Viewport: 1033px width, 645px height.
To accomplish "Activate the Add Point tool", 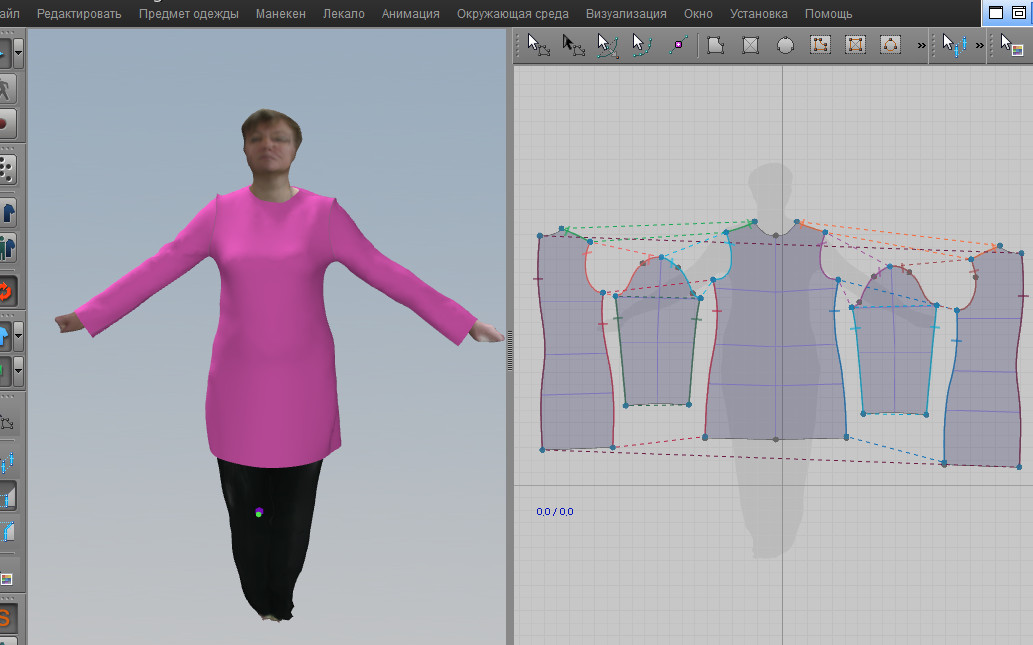I will pos(678,45).
